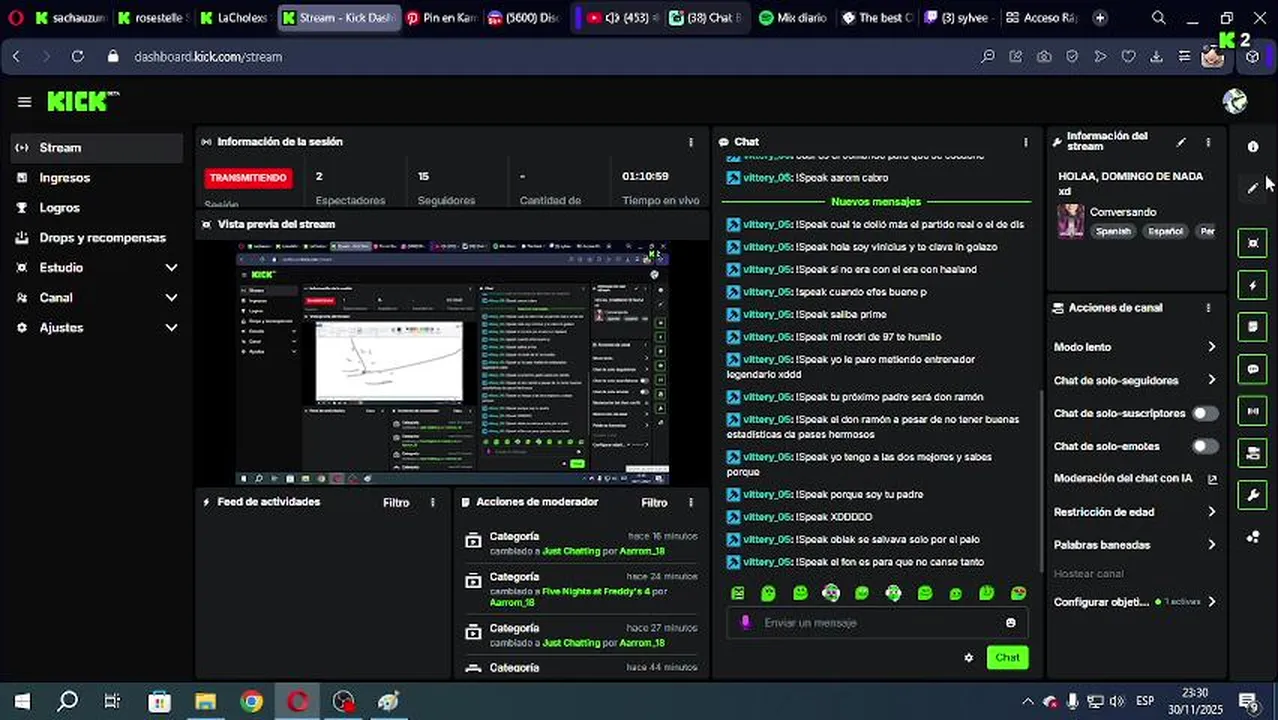Viewport: 1278px width, 720px height.
Task: Switch to the Stream - Kick Dashboard browser tab
Action: 338,18
